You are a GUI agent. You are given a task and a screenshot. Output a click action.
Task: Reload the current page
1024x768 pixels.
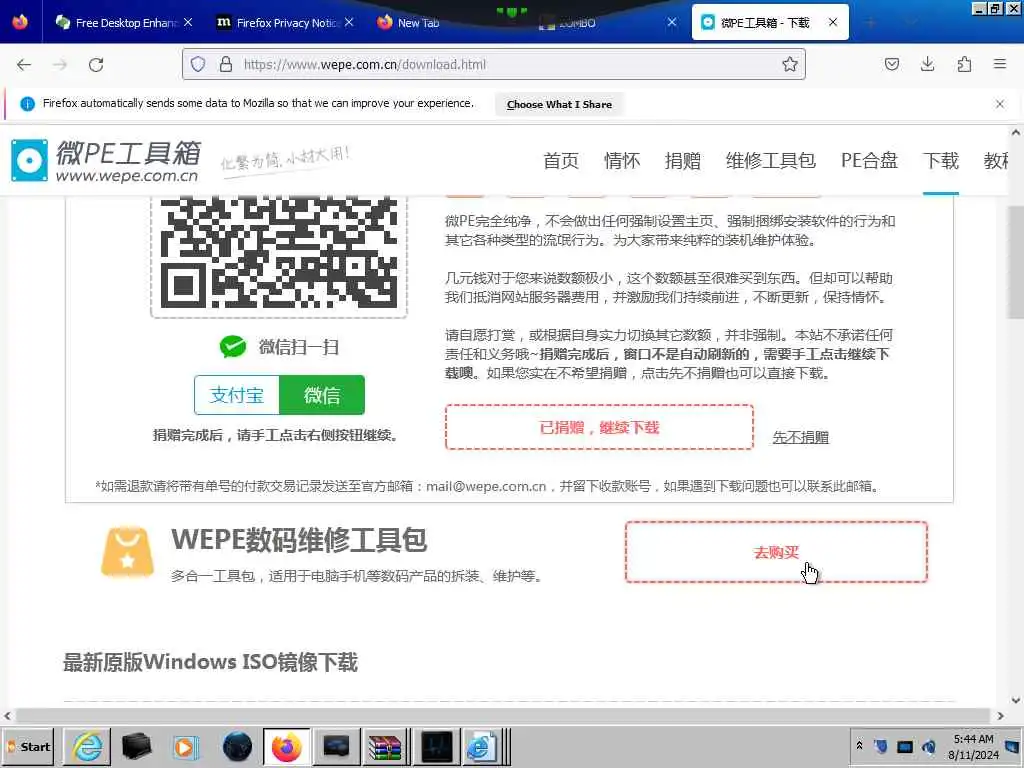96,65
